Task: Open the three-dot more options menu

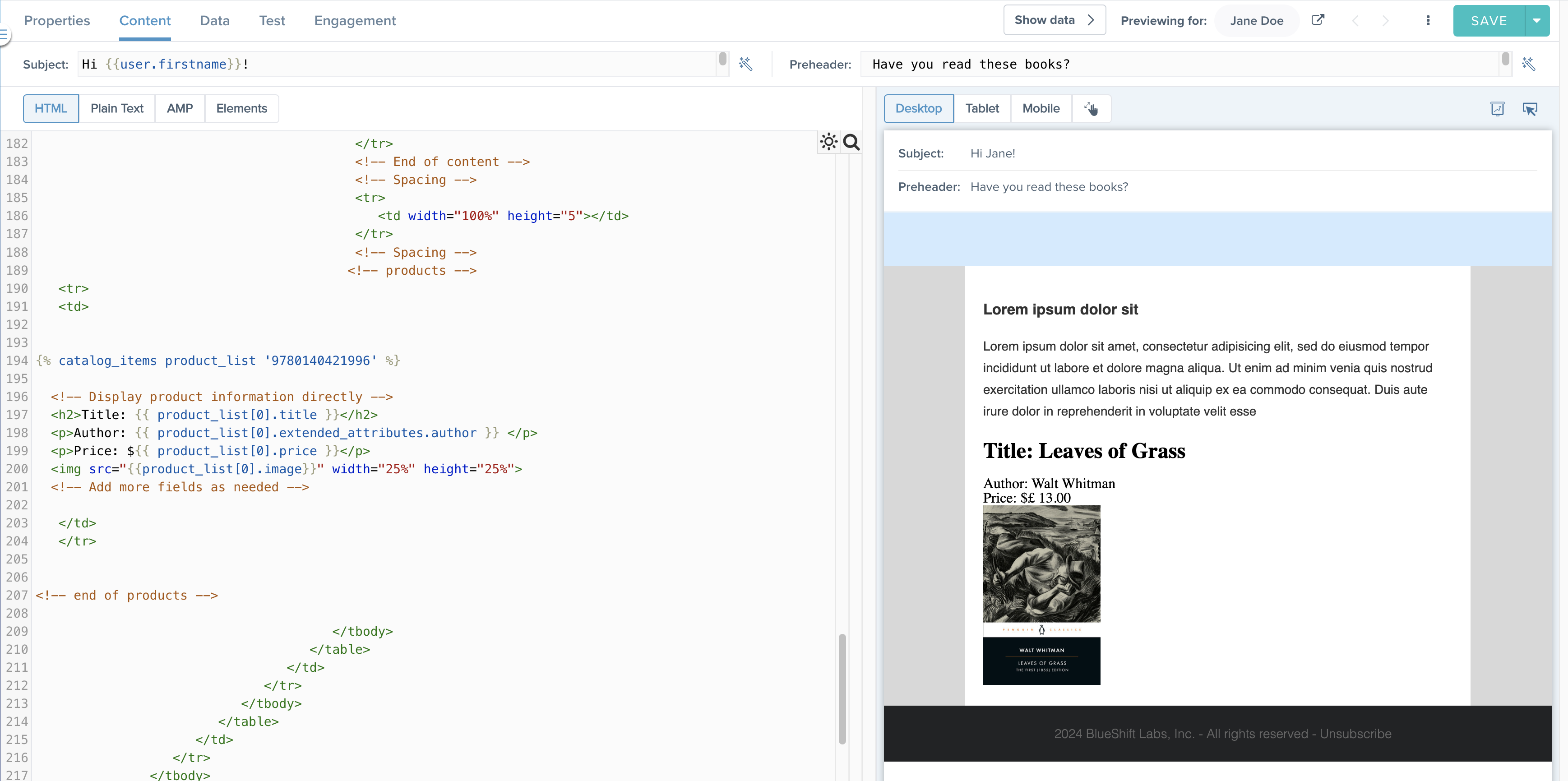Action: [1428, 21]
